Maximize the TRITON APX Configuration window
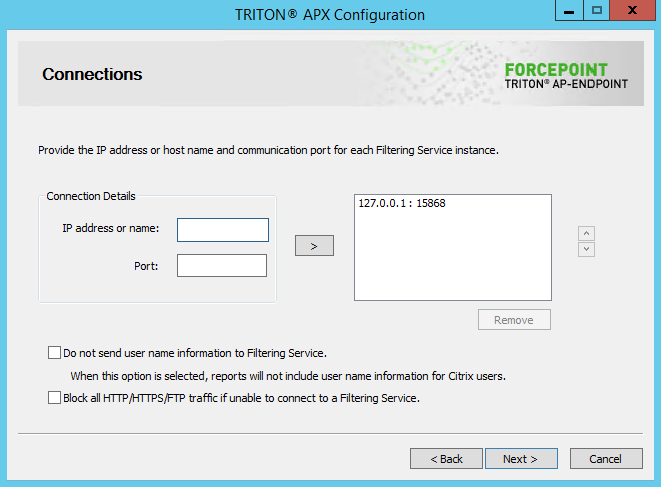 click(597, 11)
